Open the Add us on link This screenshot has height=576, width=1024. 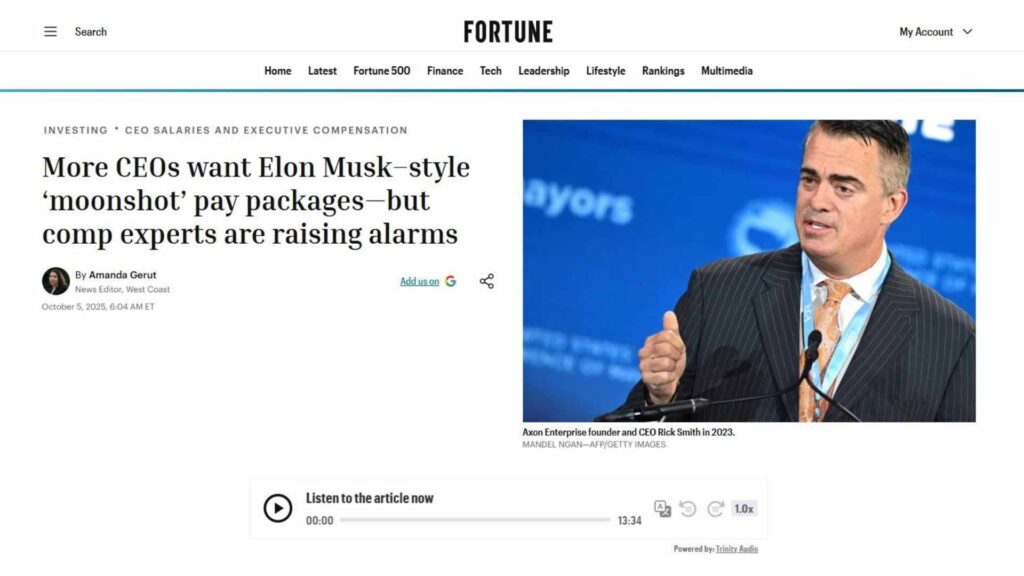tap(419, 281)
